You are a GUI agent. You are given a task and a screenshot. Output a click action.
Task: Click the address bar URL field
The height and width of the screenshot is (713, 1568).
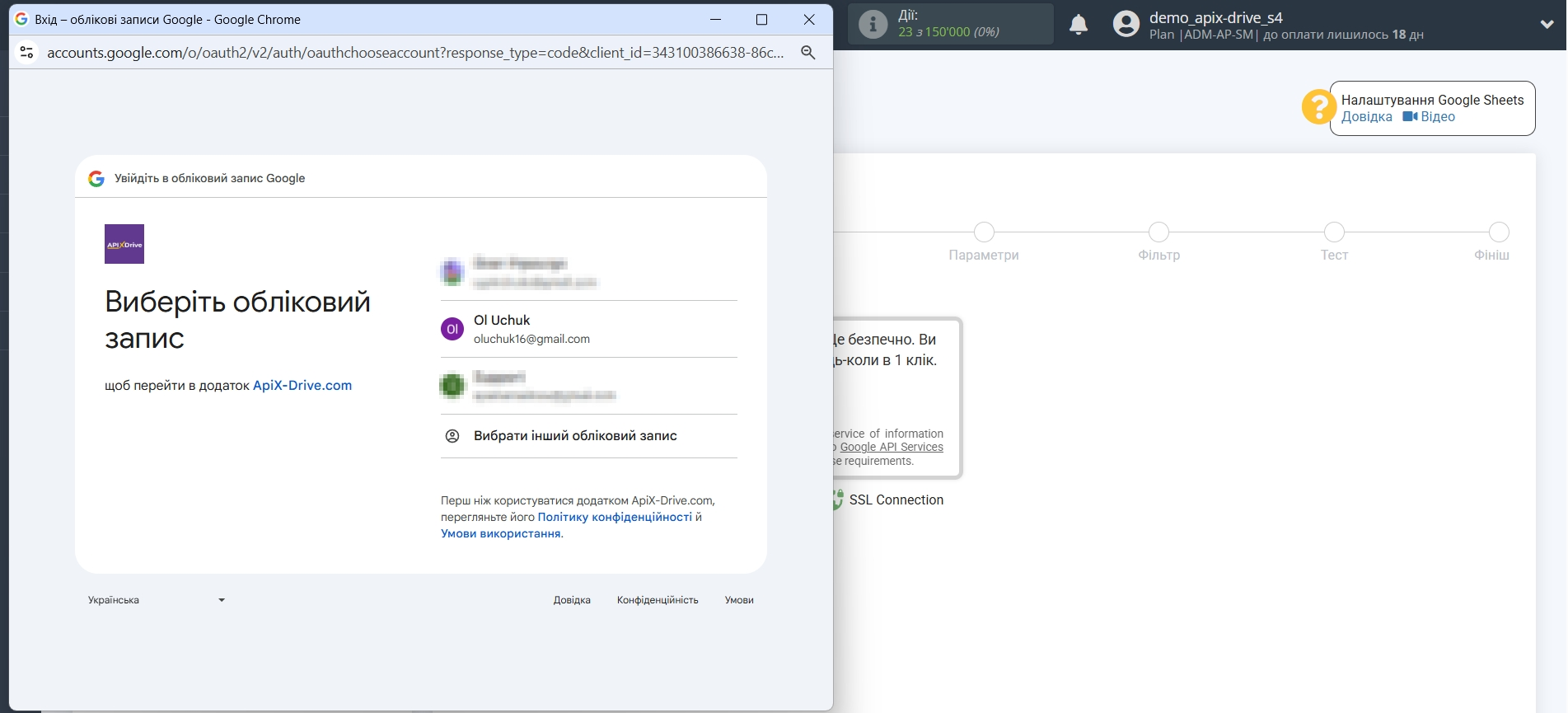point(415,52)
